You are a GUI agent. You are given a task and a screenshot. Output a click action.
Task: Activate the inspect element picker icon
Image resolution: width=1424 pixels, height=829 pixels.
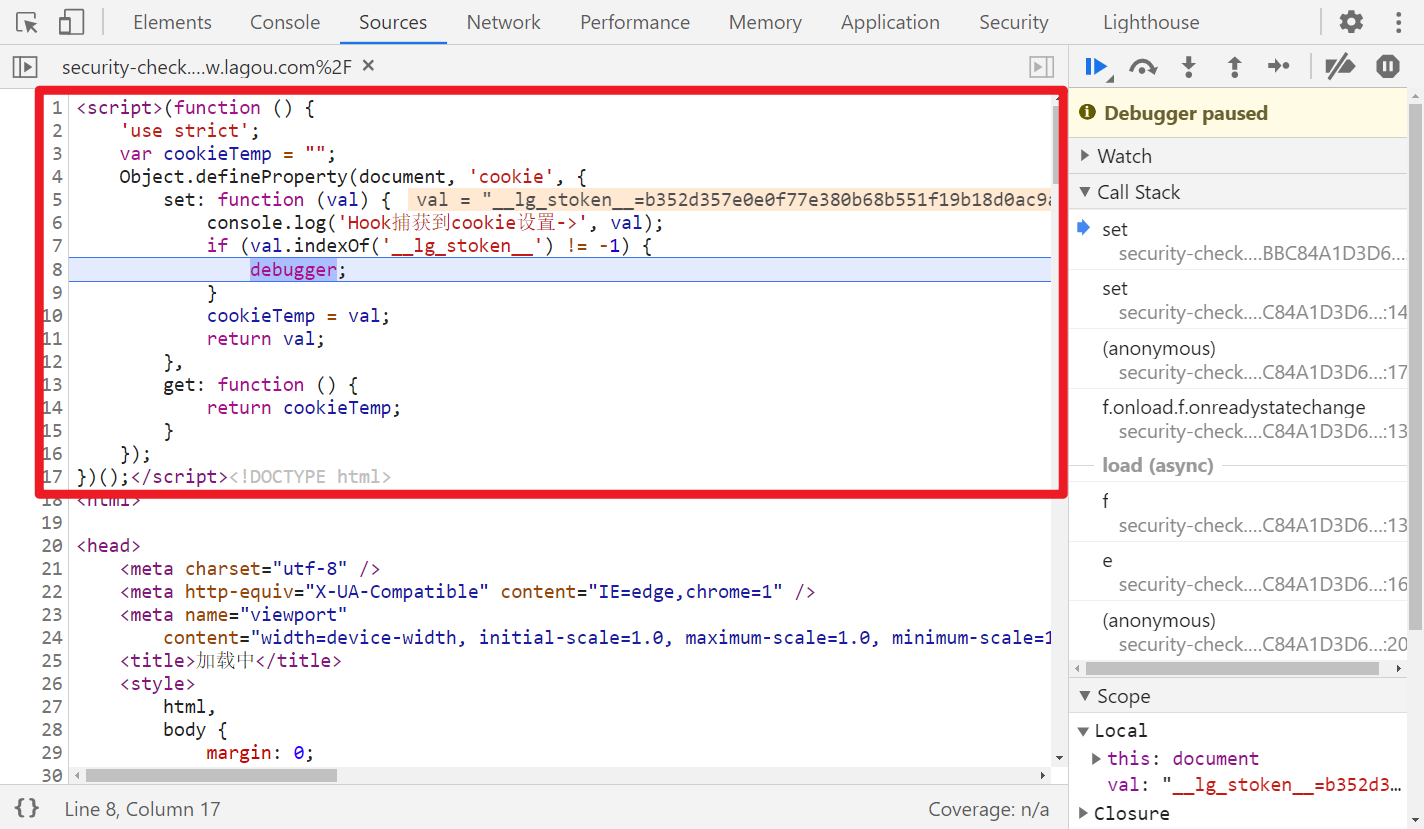coord(27,22)
